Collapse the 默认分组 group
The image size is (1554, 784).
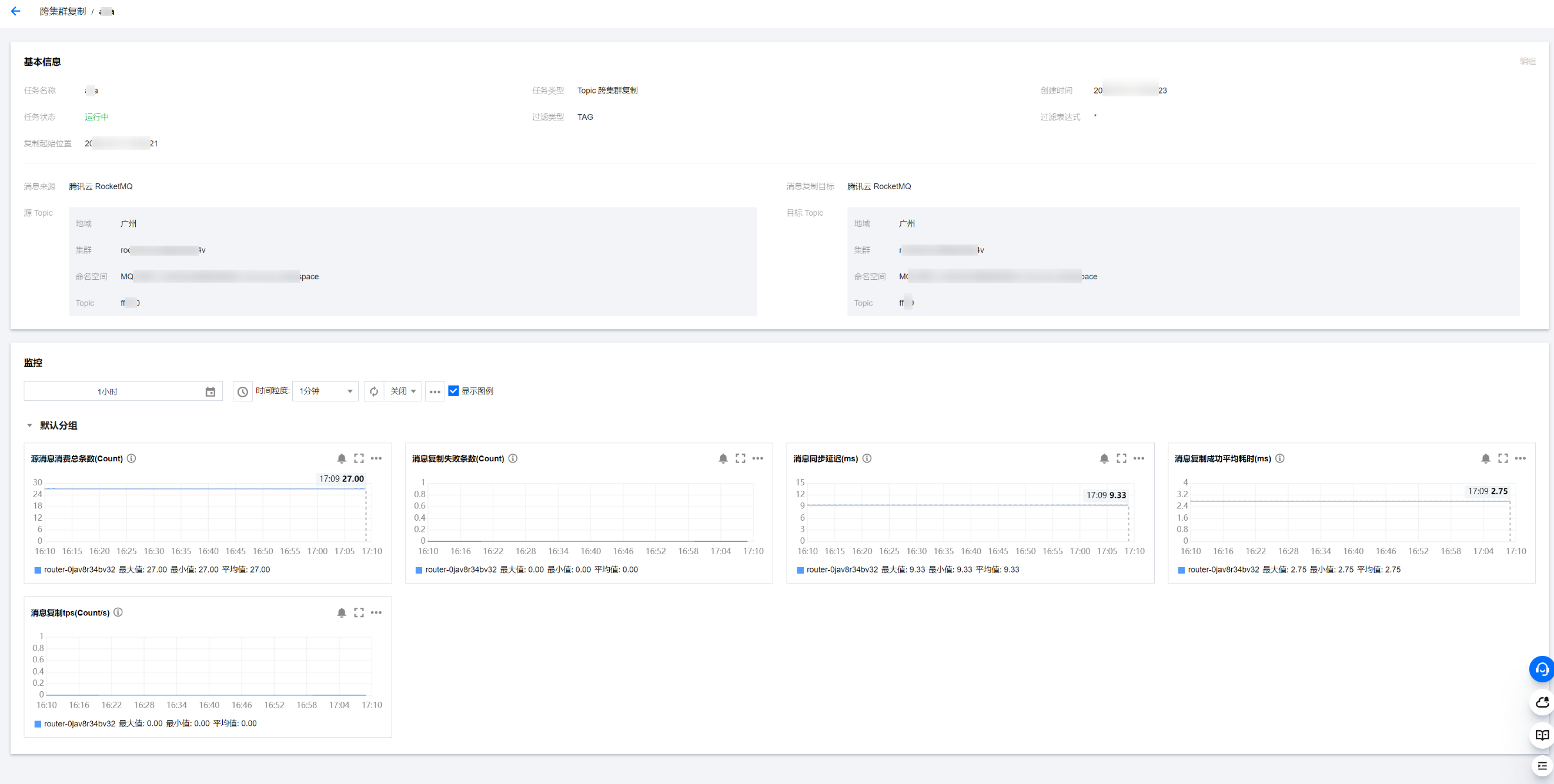click(29, 425)
